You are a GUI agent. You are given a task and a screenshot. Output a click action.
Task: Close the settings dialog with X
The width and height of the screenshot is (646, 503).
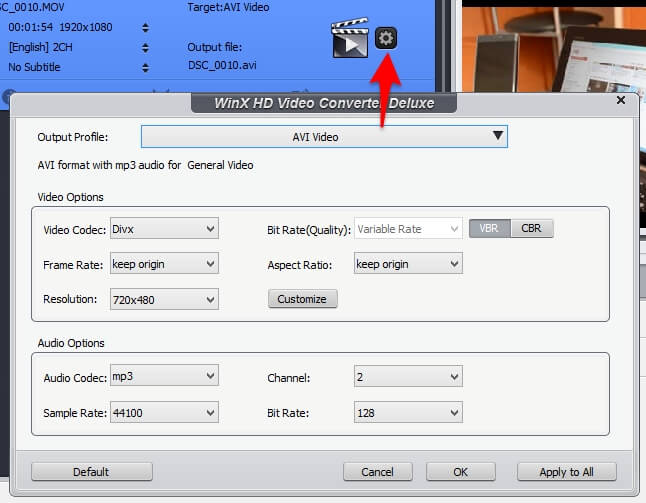(x=621, y=100)
